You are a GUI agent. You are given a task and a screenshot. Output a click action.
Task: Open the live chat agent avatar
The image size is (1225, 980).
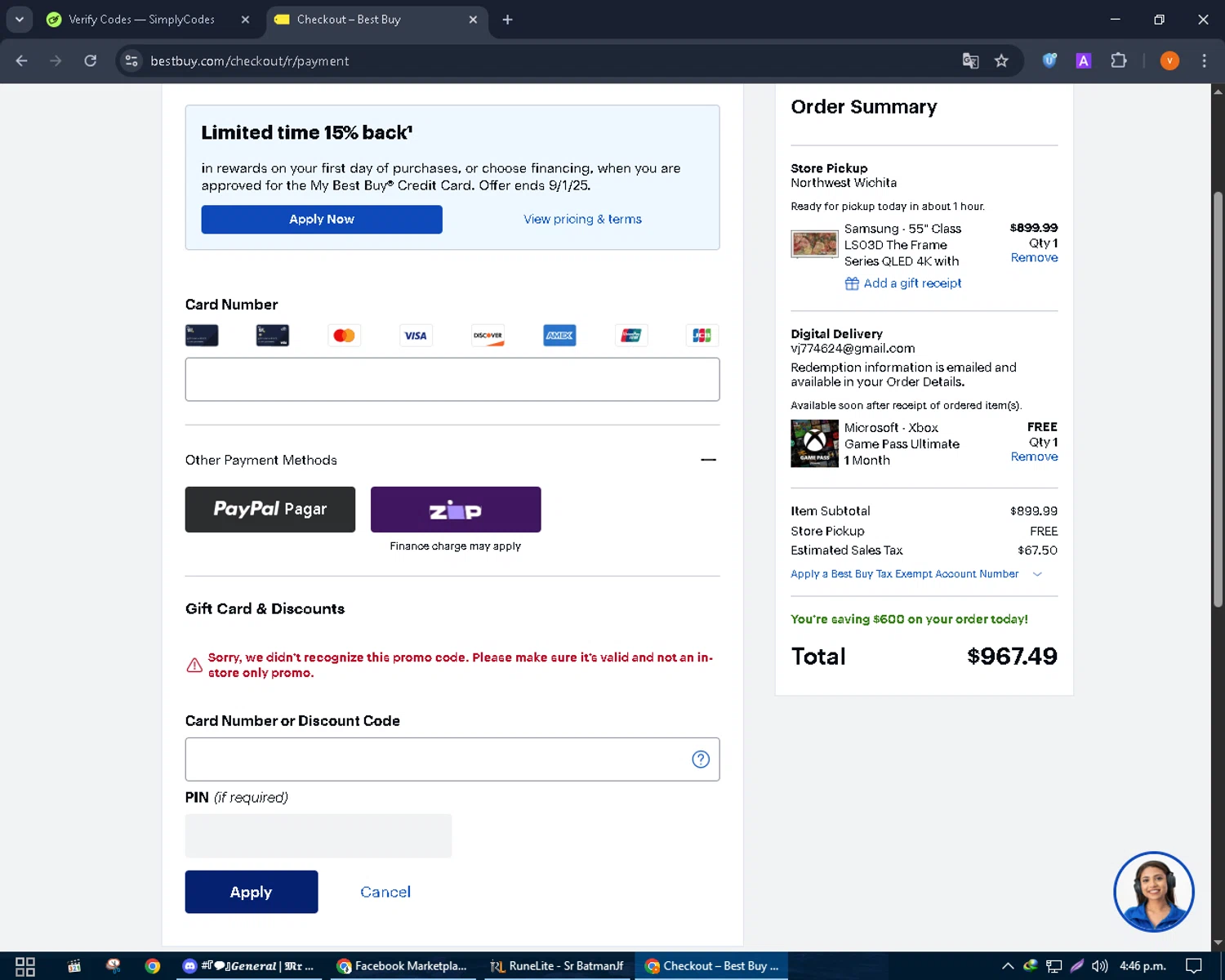click(x=1154, y=892)
